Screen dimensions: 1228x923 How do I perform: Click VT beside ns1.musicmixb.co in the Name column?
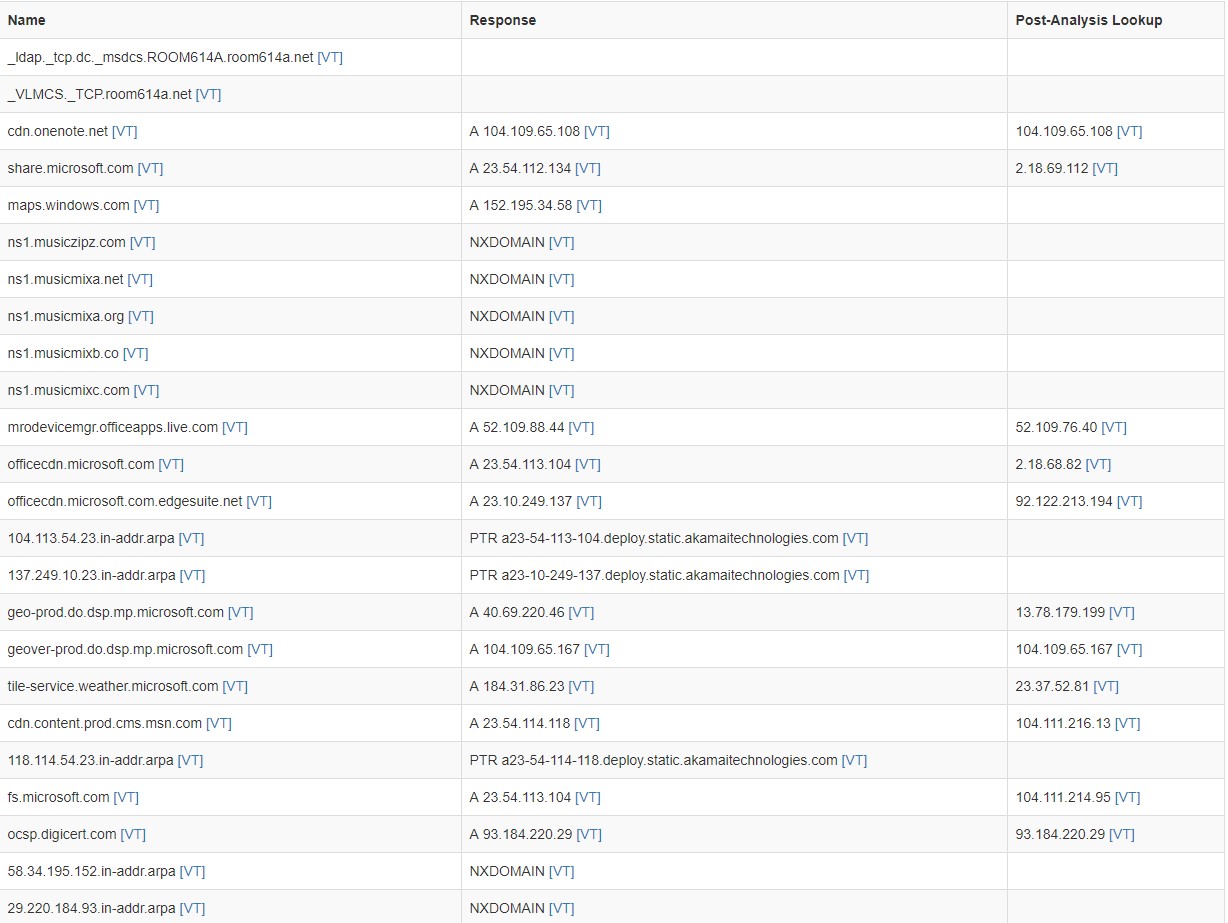[x=135, y=353]
